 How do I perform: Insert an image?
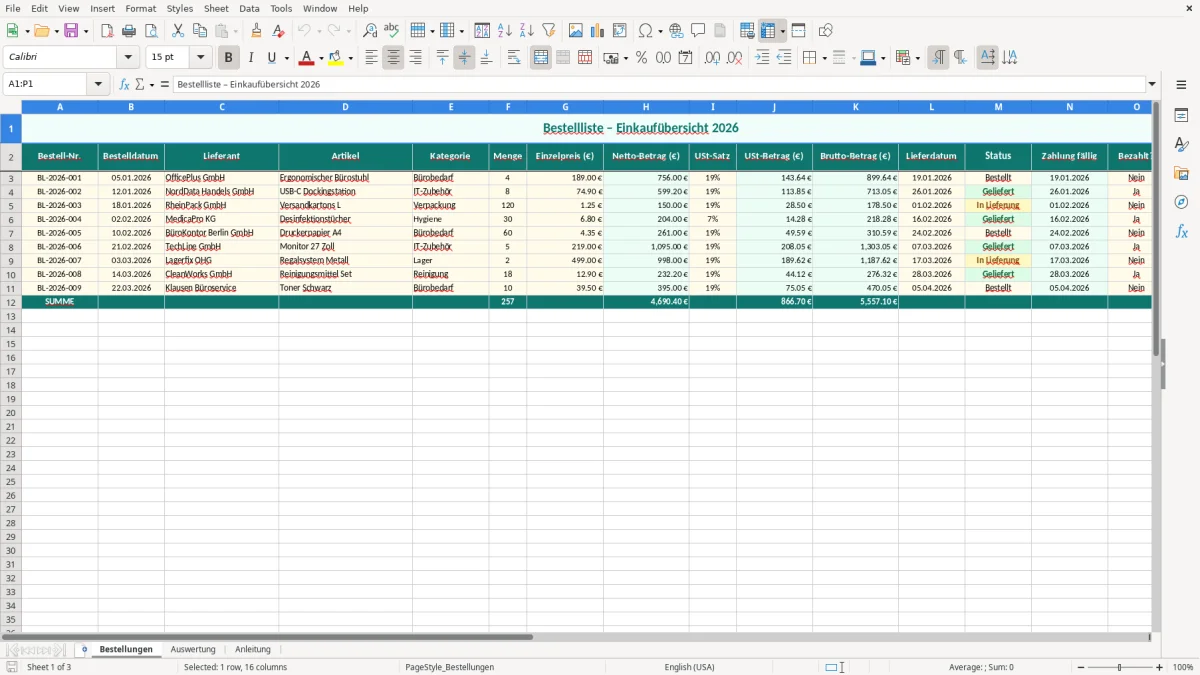point(576,31)
